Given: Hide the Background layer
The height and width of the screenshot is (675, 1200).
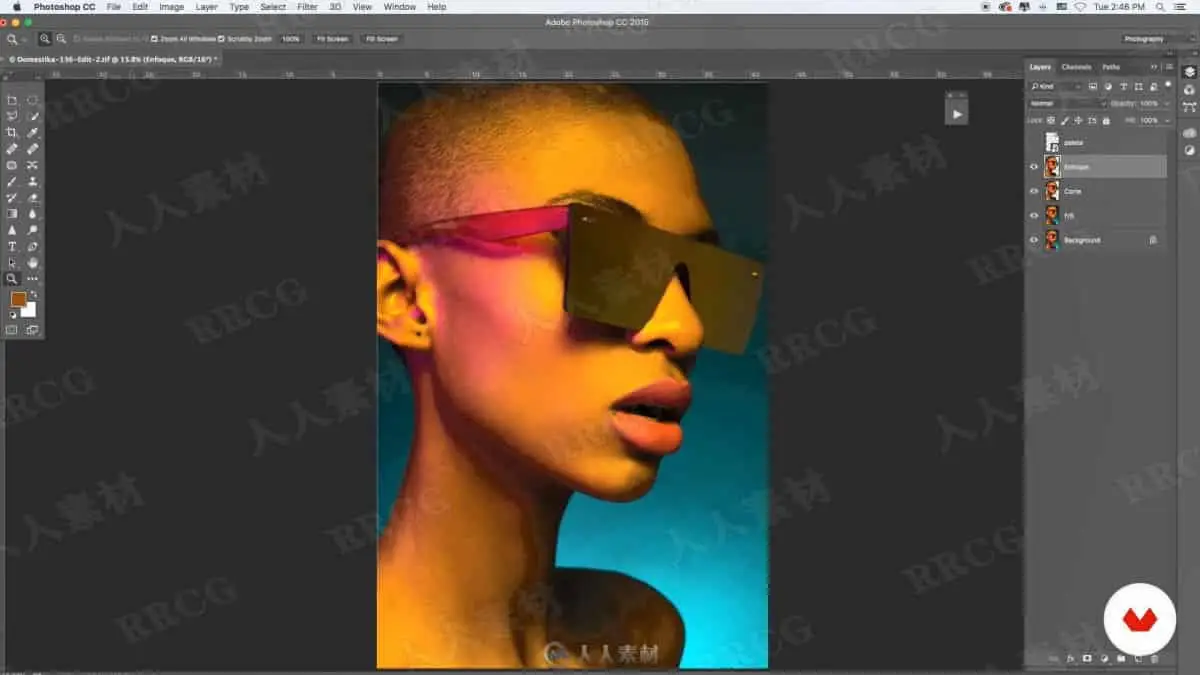Looking at the screenshot, I should pyautogui.click(x=1034, y=240).
